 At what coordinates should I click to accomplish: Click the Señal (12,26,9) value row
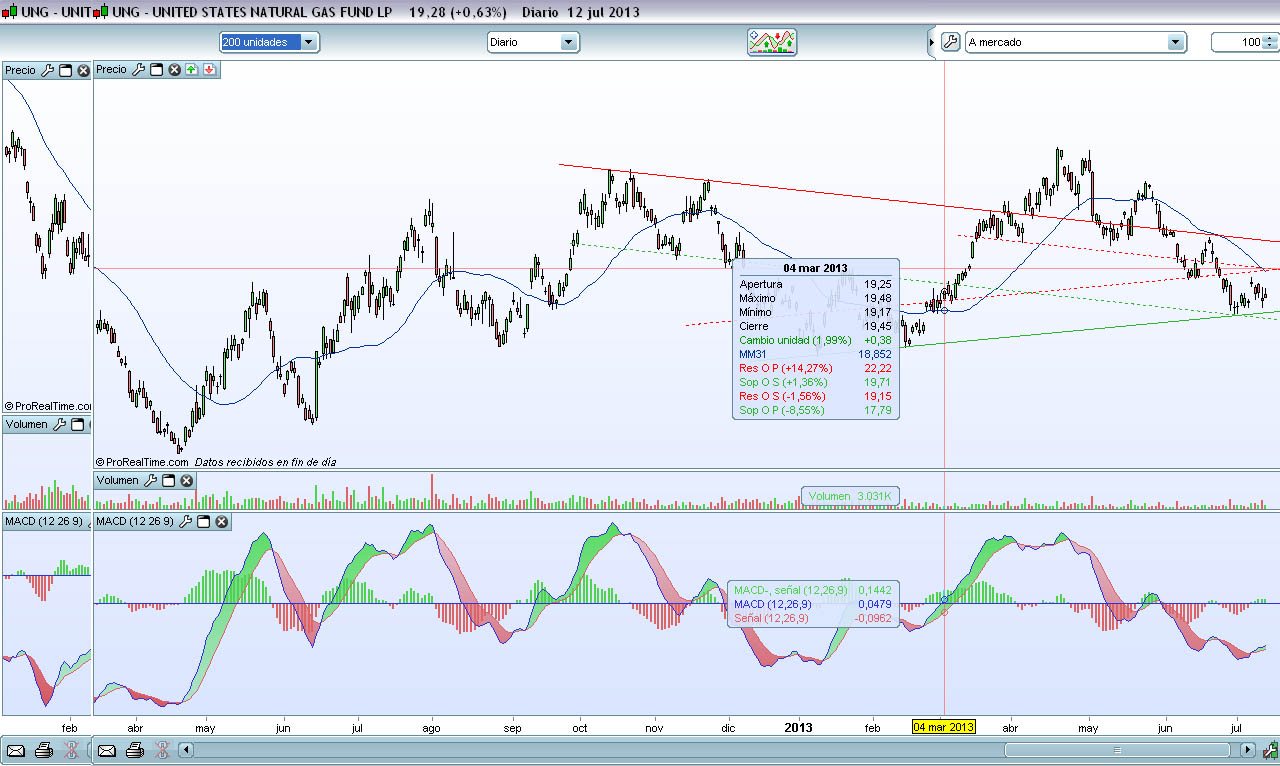(813, 618)
